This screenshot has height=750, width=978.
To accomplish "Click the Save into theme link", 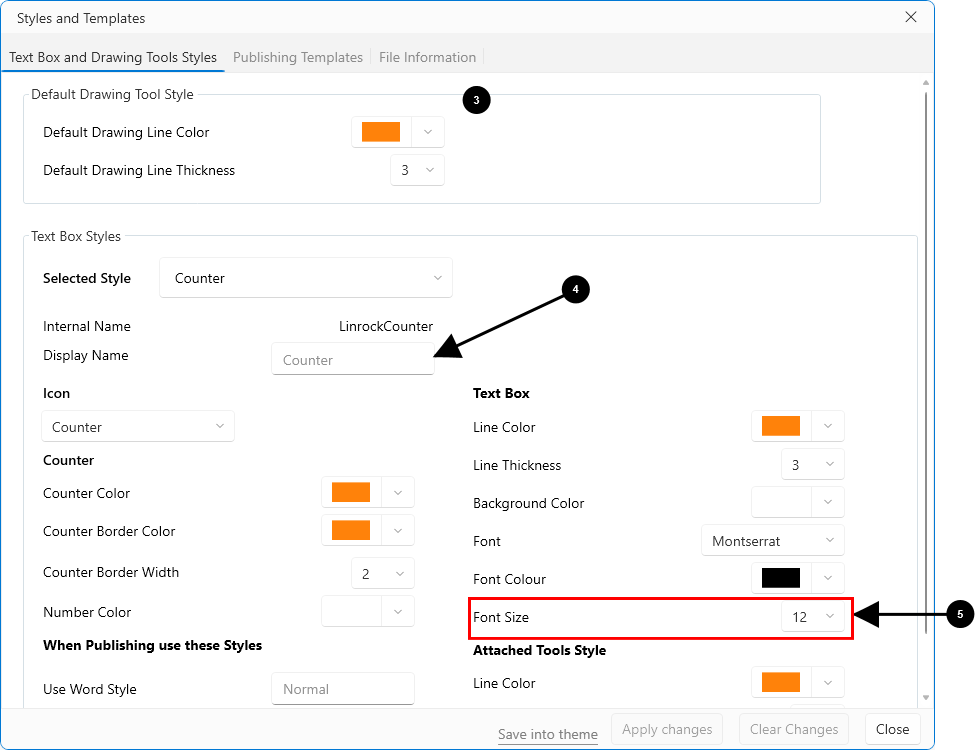I will (x=547, y=734).
